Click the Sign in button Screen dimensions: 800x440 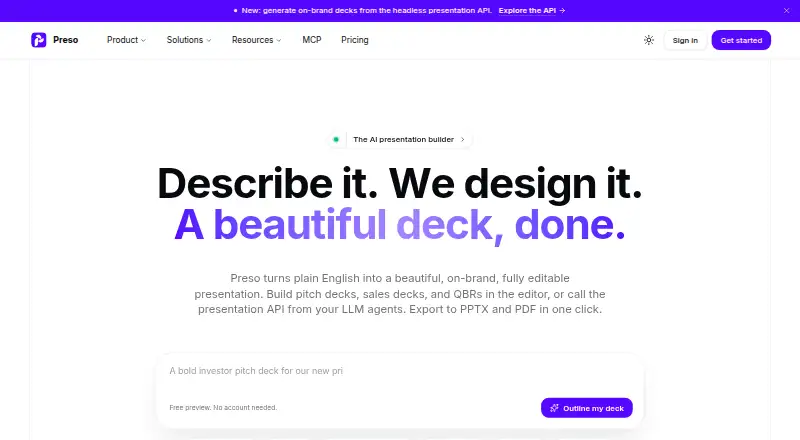pos(685,40)
